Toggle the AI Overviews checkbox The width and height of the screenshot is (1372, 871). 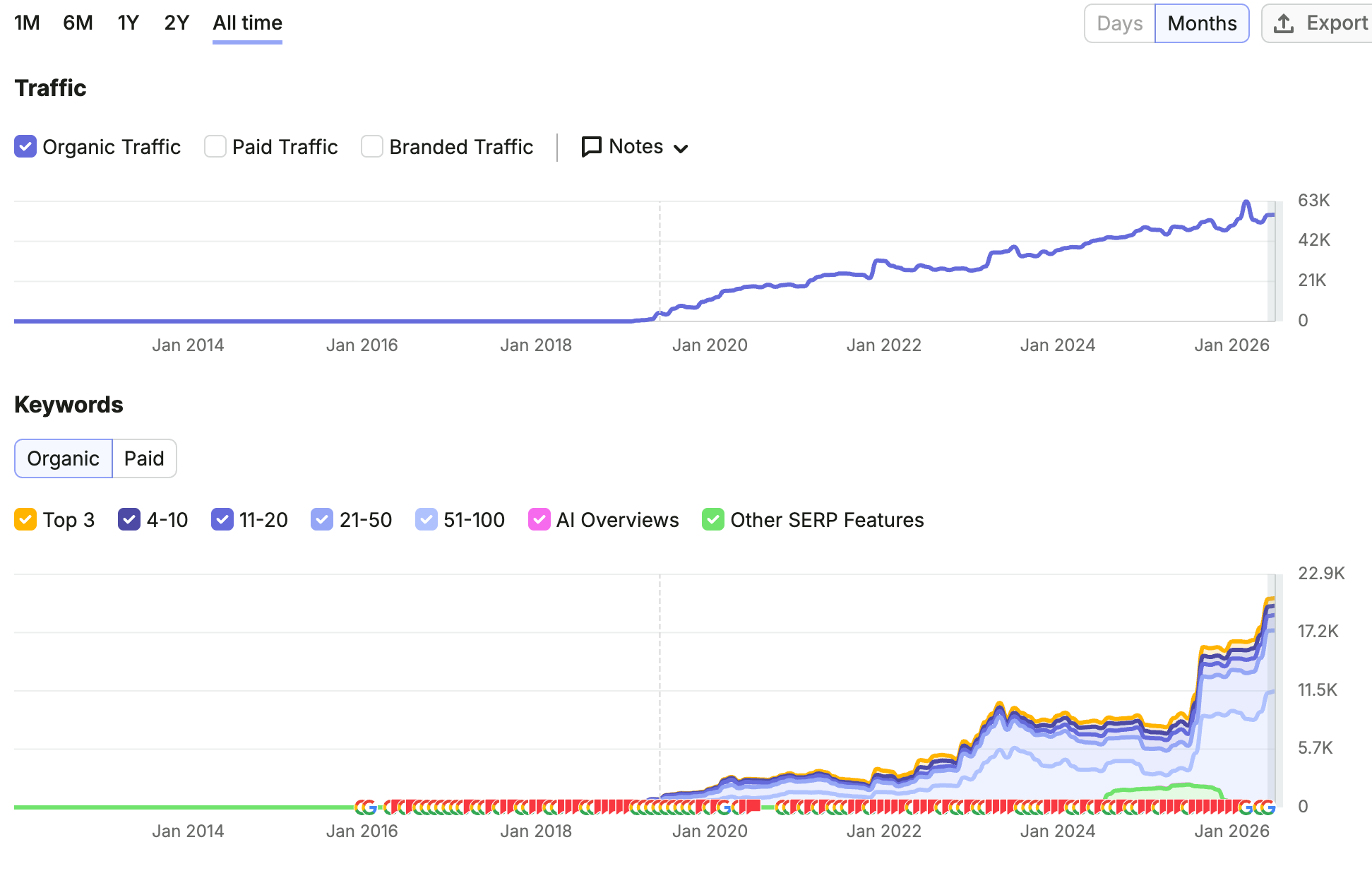pos(539,519)
